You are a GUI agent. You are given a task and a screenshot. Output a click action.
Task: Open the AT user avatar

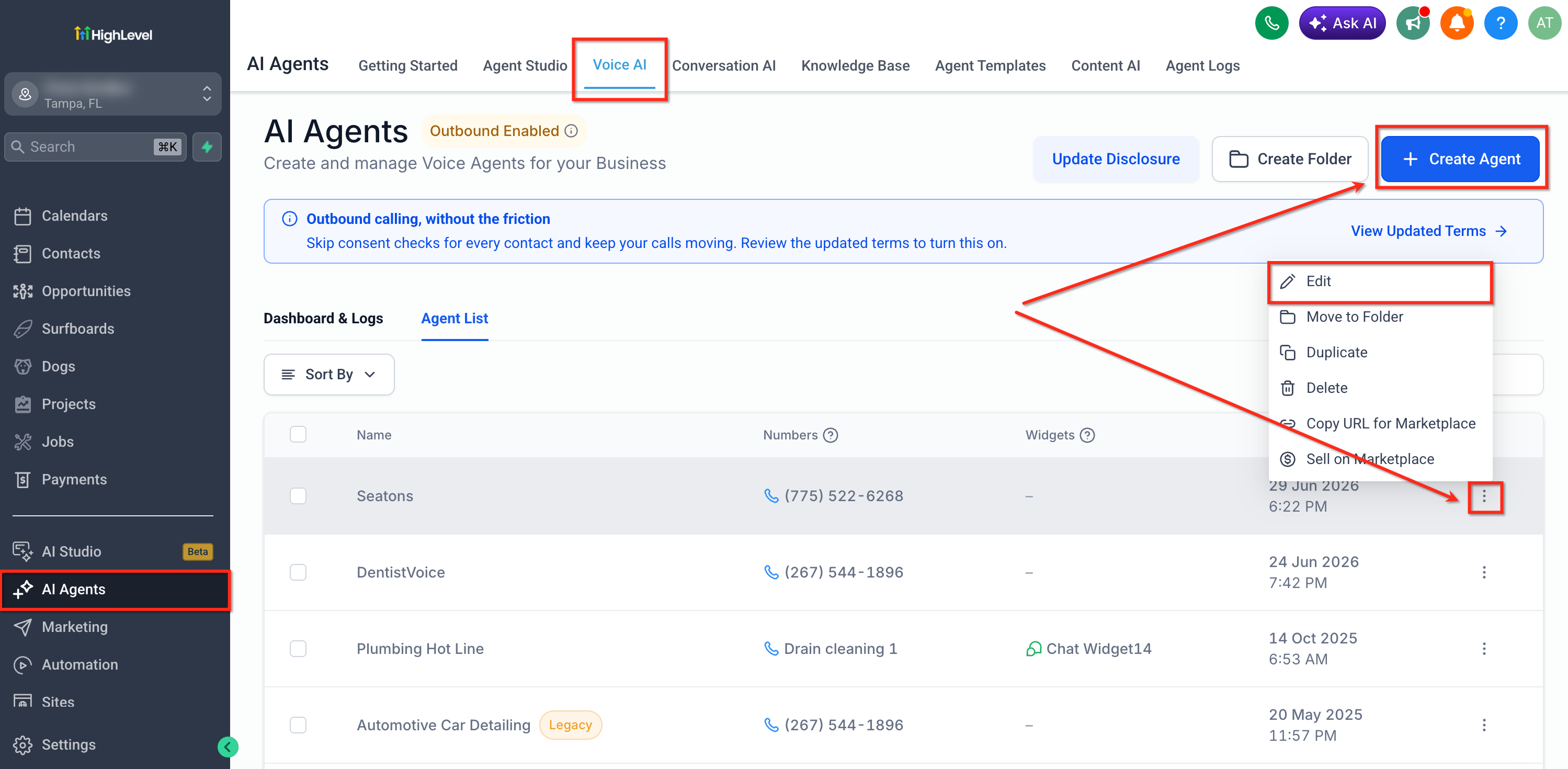1544,23
